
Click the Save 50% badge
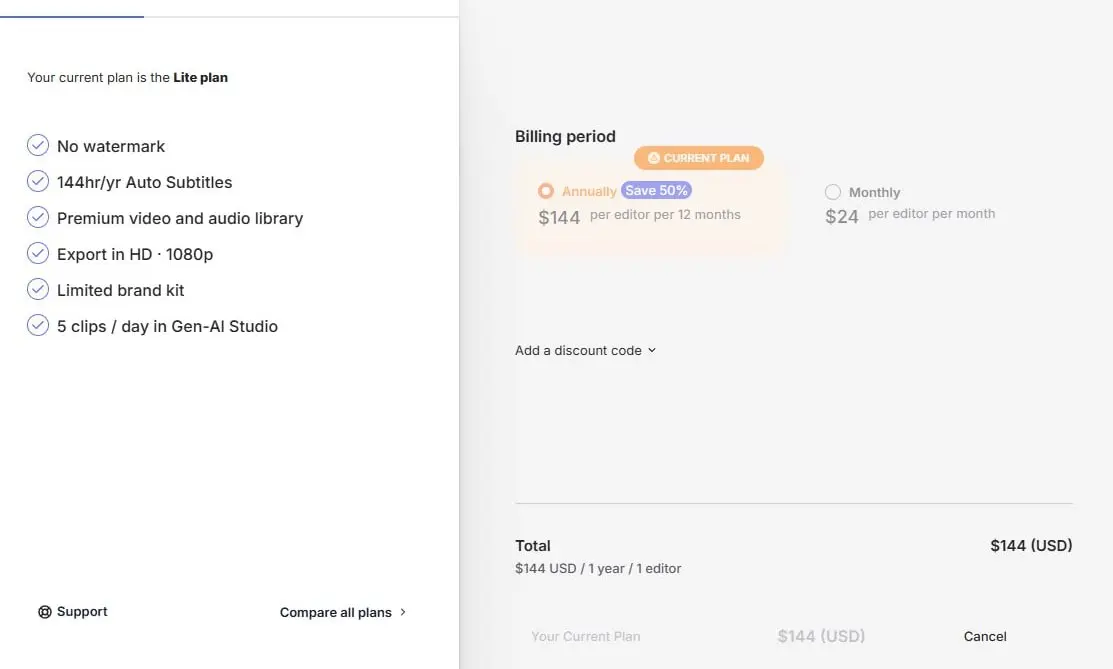click(656, 190)
